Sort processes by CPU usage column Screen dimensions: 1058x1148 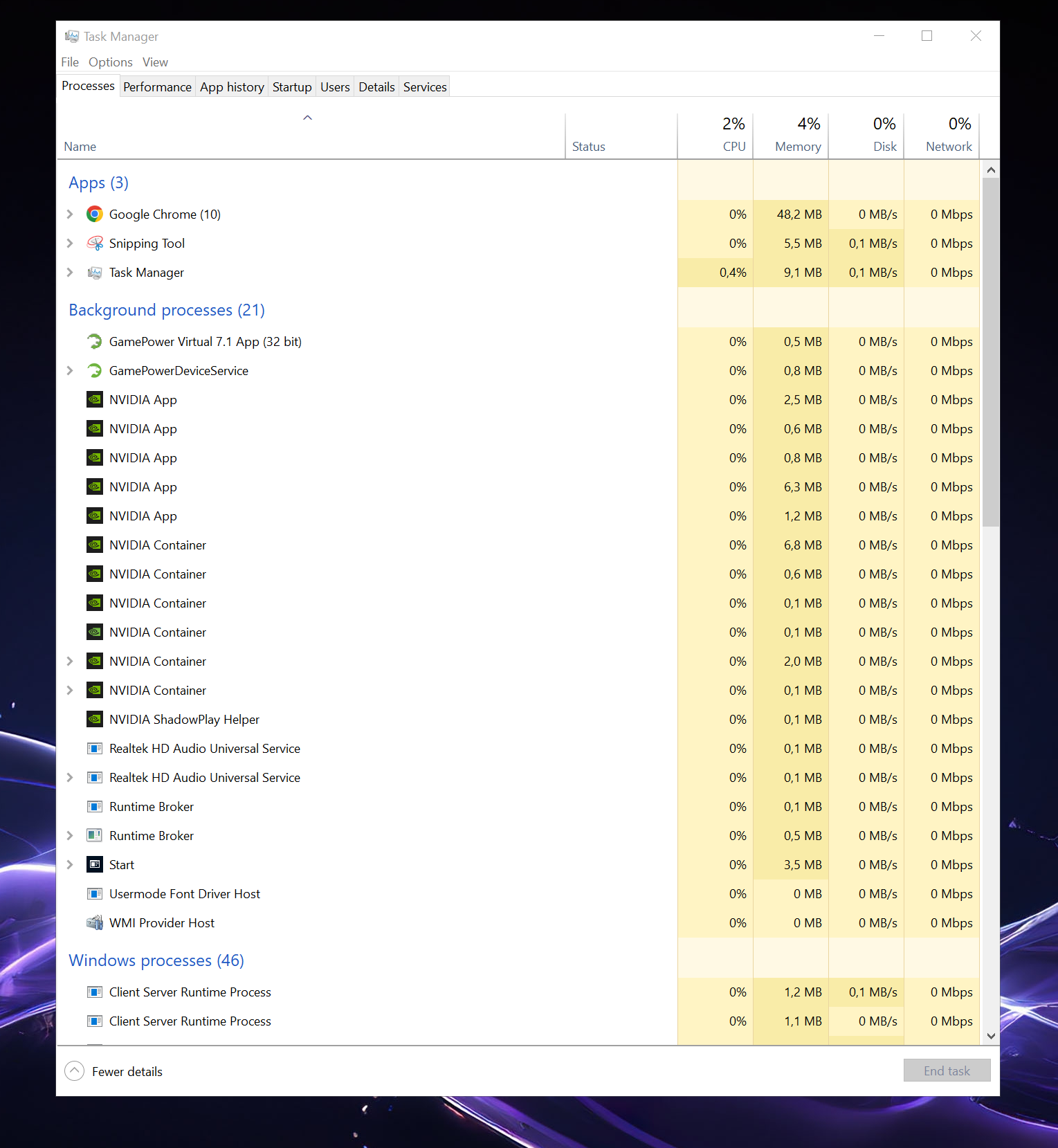point(715,136)
